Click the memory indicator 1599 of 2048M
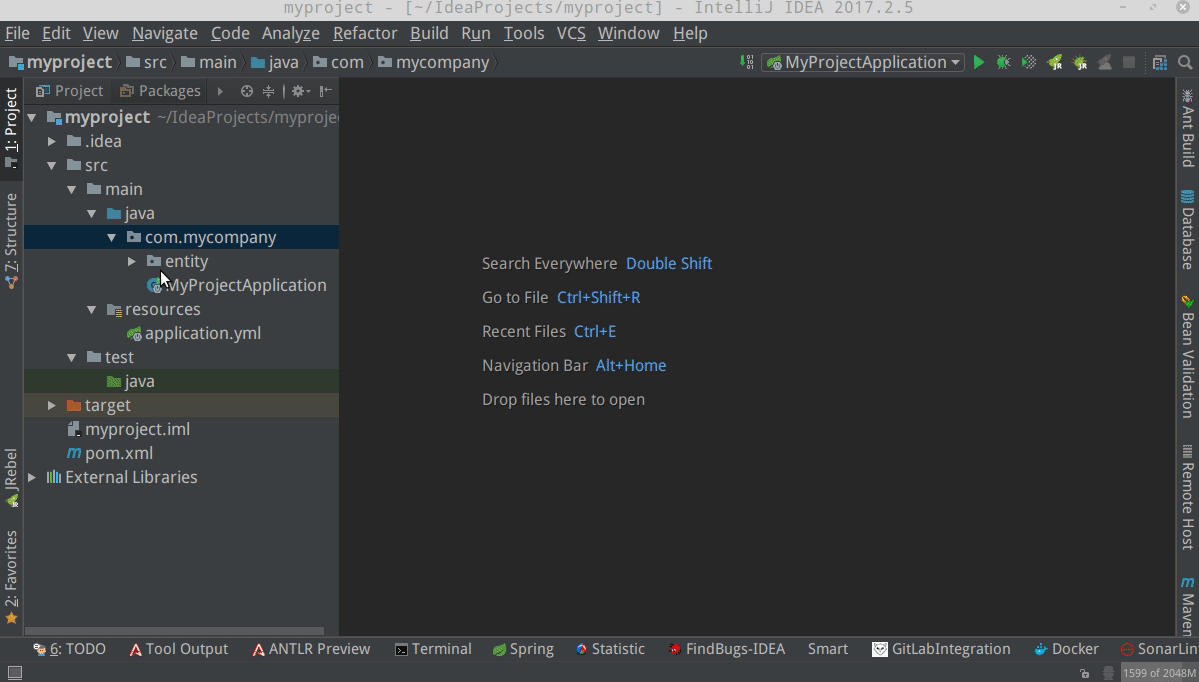This screenshot has height=682, width=1199. (x=1159, y=674)
